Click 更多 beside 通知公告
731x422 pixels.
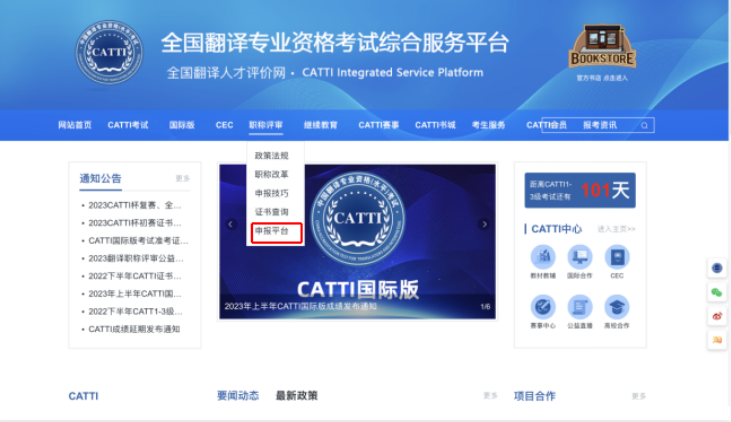(182, 179)
